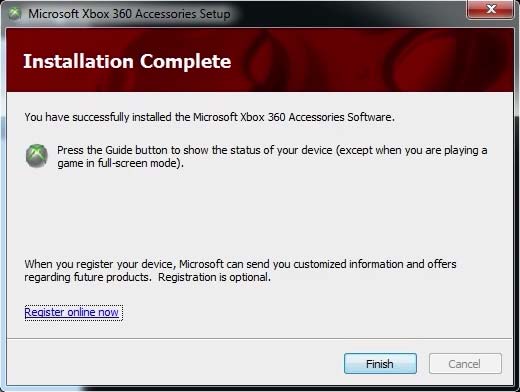Screen dimensions: 520x392
Task: Click the 'You have successfully installed' message
Action: pyautogui.click(x=209, y=117)
